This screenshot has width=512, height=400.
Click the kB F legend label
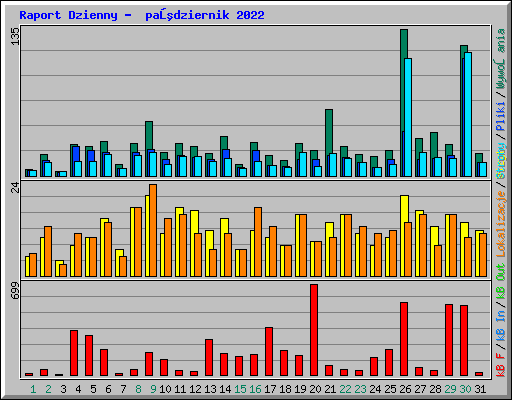501,365
